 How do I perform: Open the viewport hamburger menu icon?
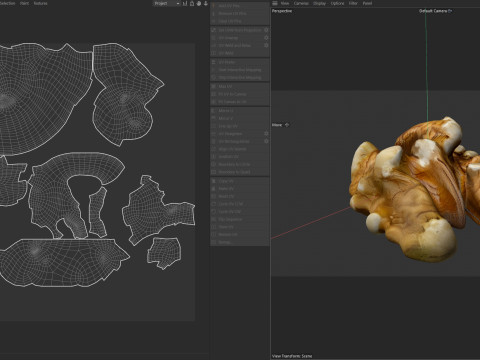coord(275,3)
